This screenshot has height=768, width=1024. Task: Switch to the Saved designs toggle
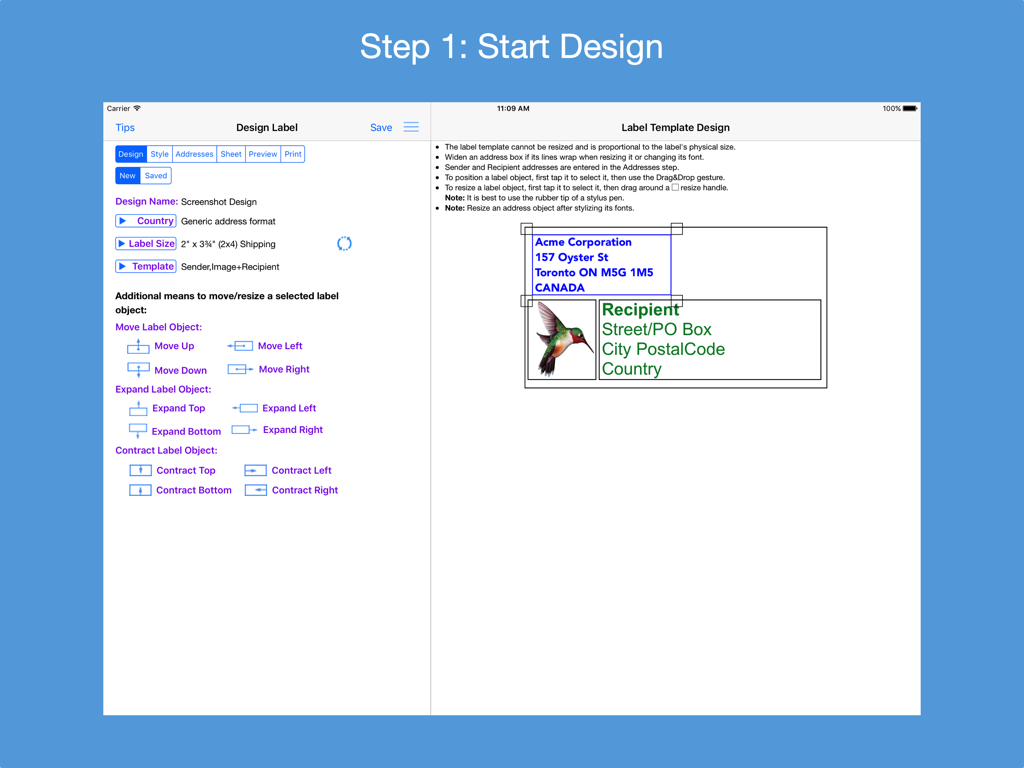pos(157,174)
